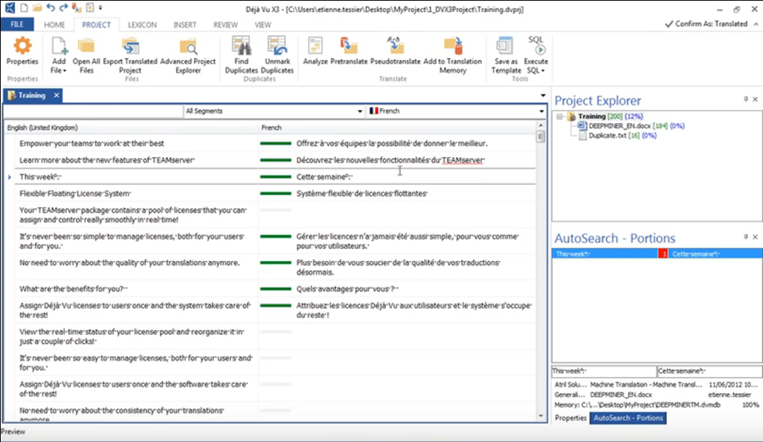Screen dimensions: 763x442
Task: Click source 'Empower your teams to work at their best'
Action: coord(91,144)
